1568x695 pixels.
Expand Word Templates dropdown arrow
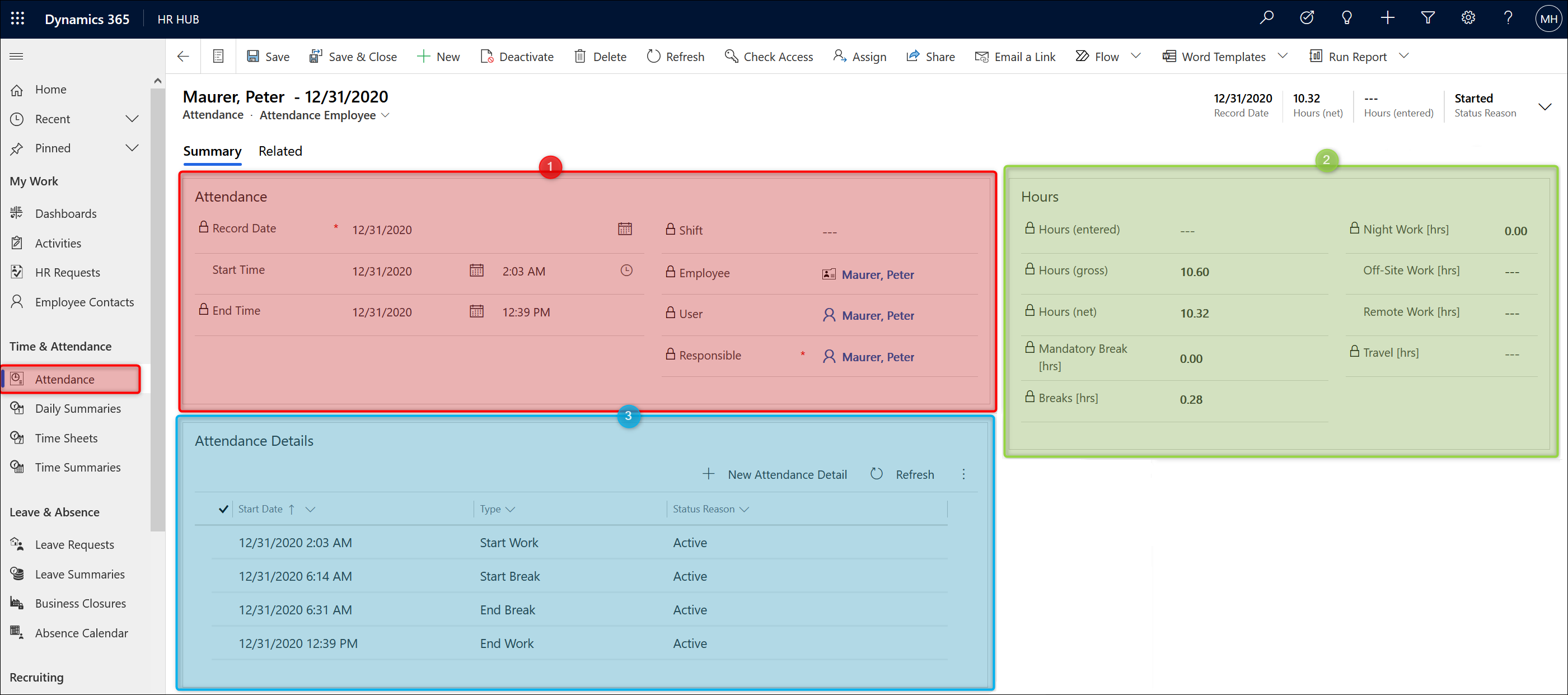(1283, 56)
